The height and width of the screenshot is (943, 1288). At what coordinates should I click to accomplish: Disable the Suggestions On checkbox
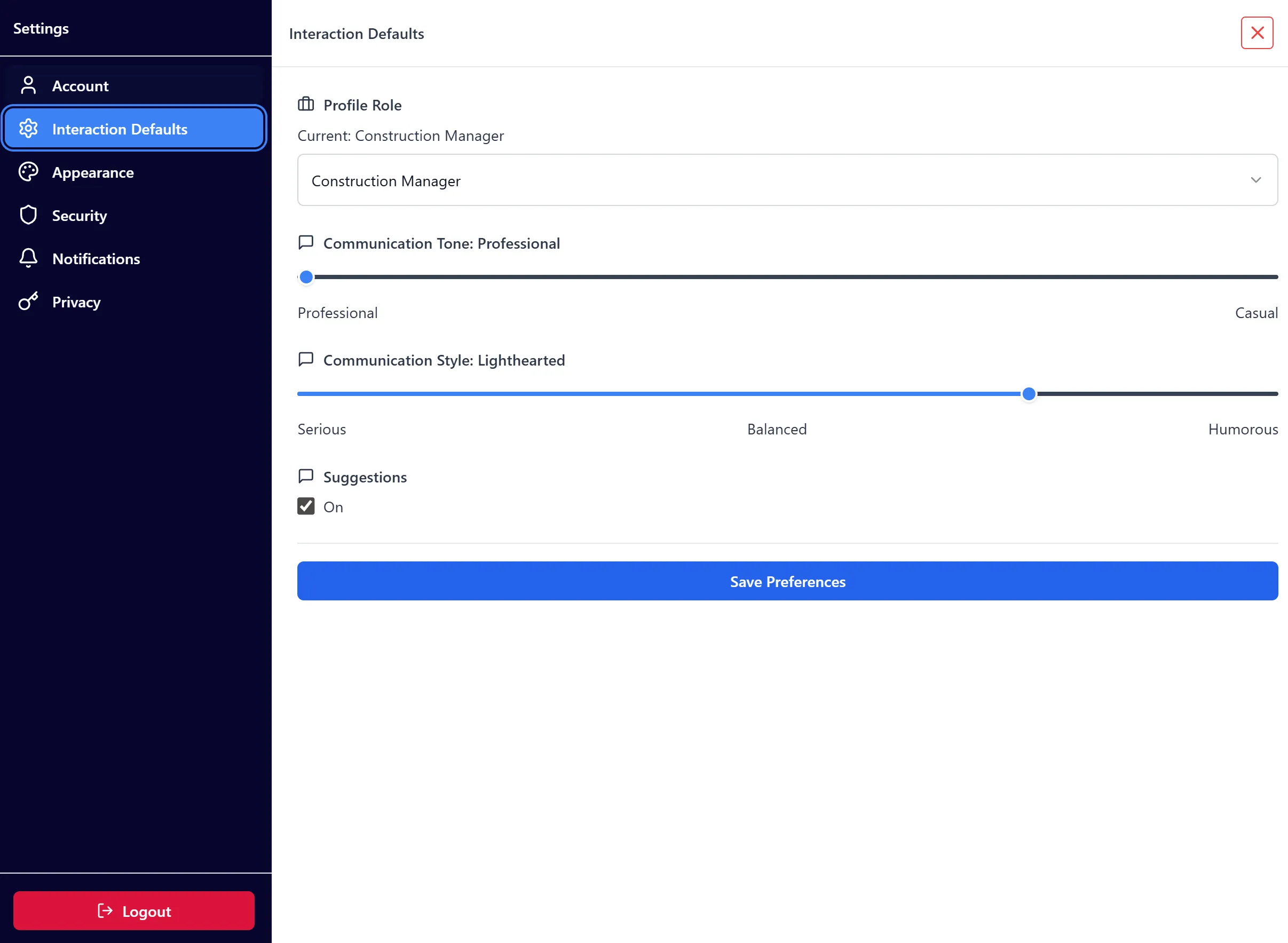306,506
